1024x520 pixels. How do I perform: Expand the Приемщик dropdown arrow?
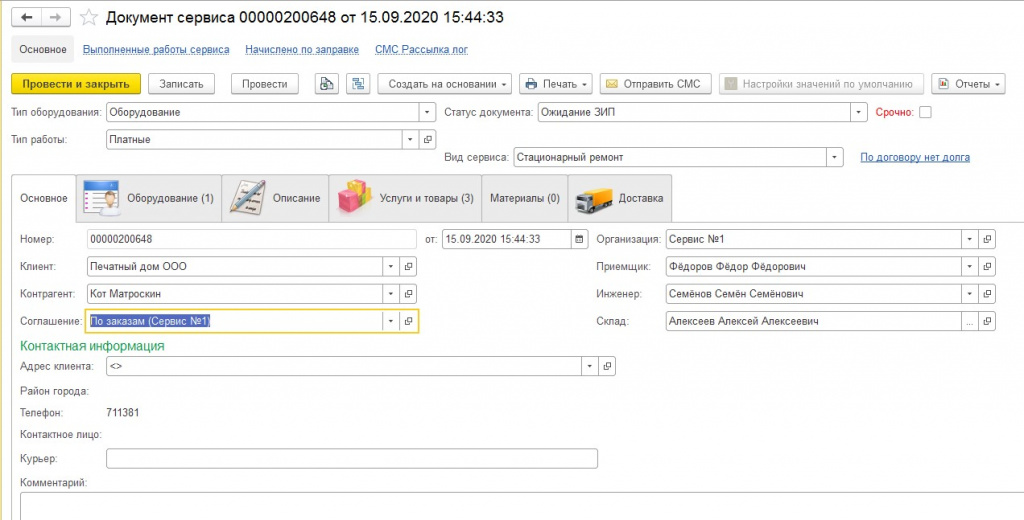[970, 267]
